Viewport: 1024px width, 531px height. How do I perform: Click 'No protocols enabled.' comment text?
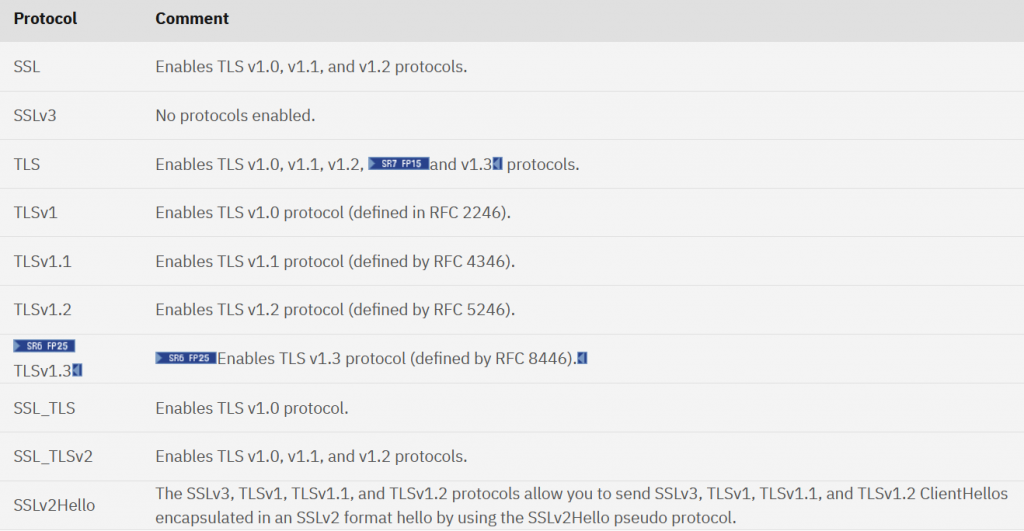coord(235,116)
